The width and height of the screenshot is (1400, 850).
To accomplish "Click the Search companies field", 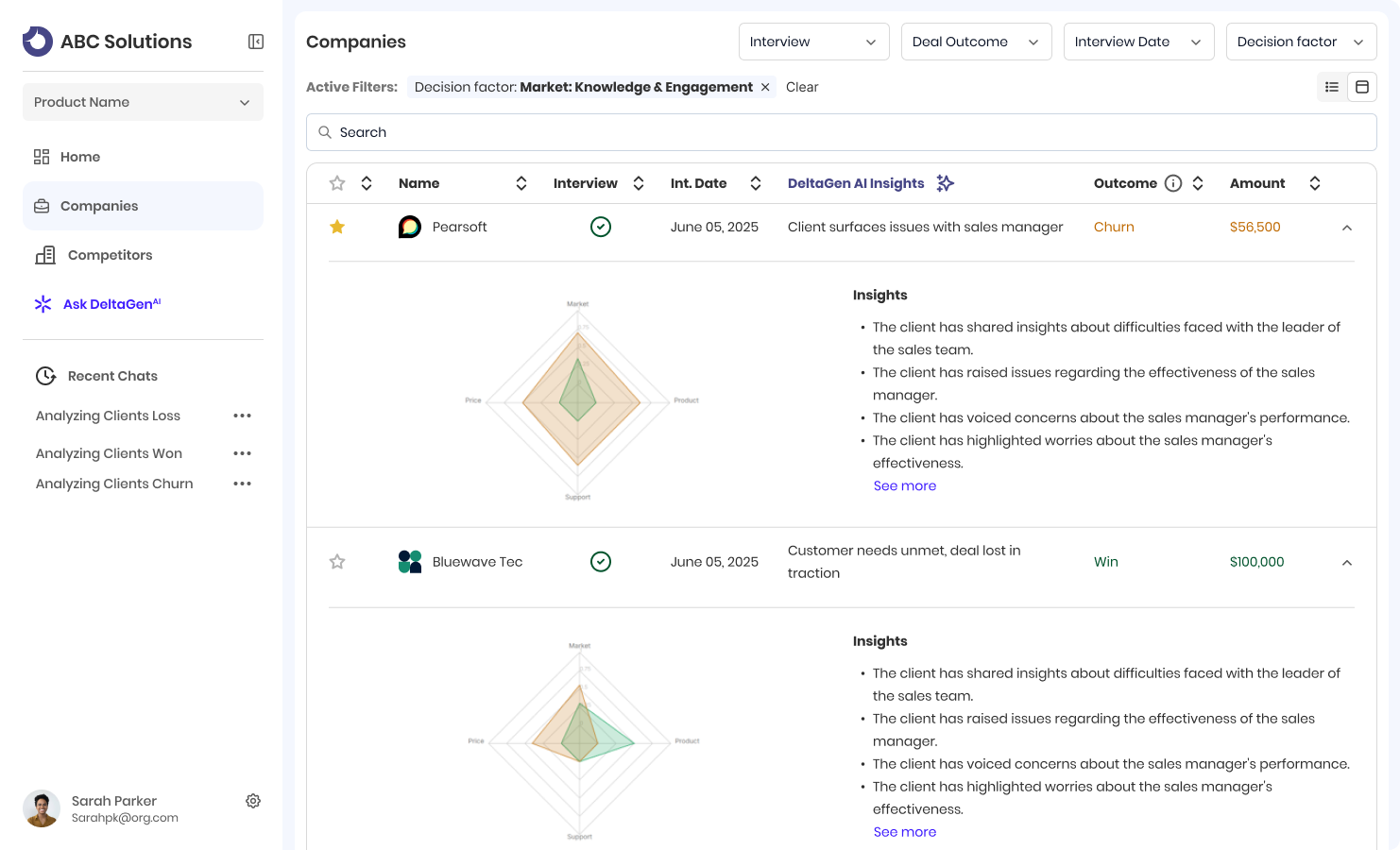I will pyautogui.click(x=841, y=132).
